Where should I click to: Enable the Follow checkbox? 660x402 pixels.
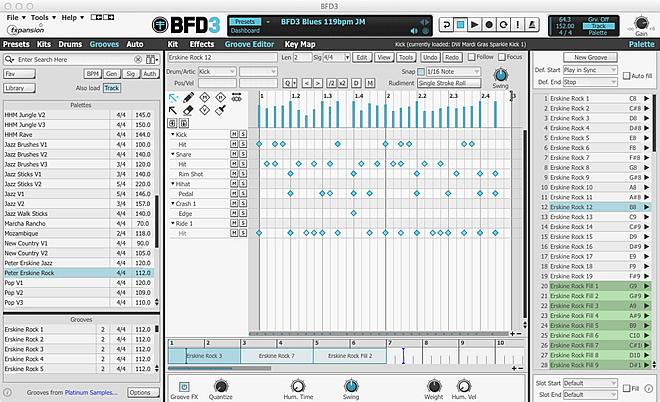(471, 57)
